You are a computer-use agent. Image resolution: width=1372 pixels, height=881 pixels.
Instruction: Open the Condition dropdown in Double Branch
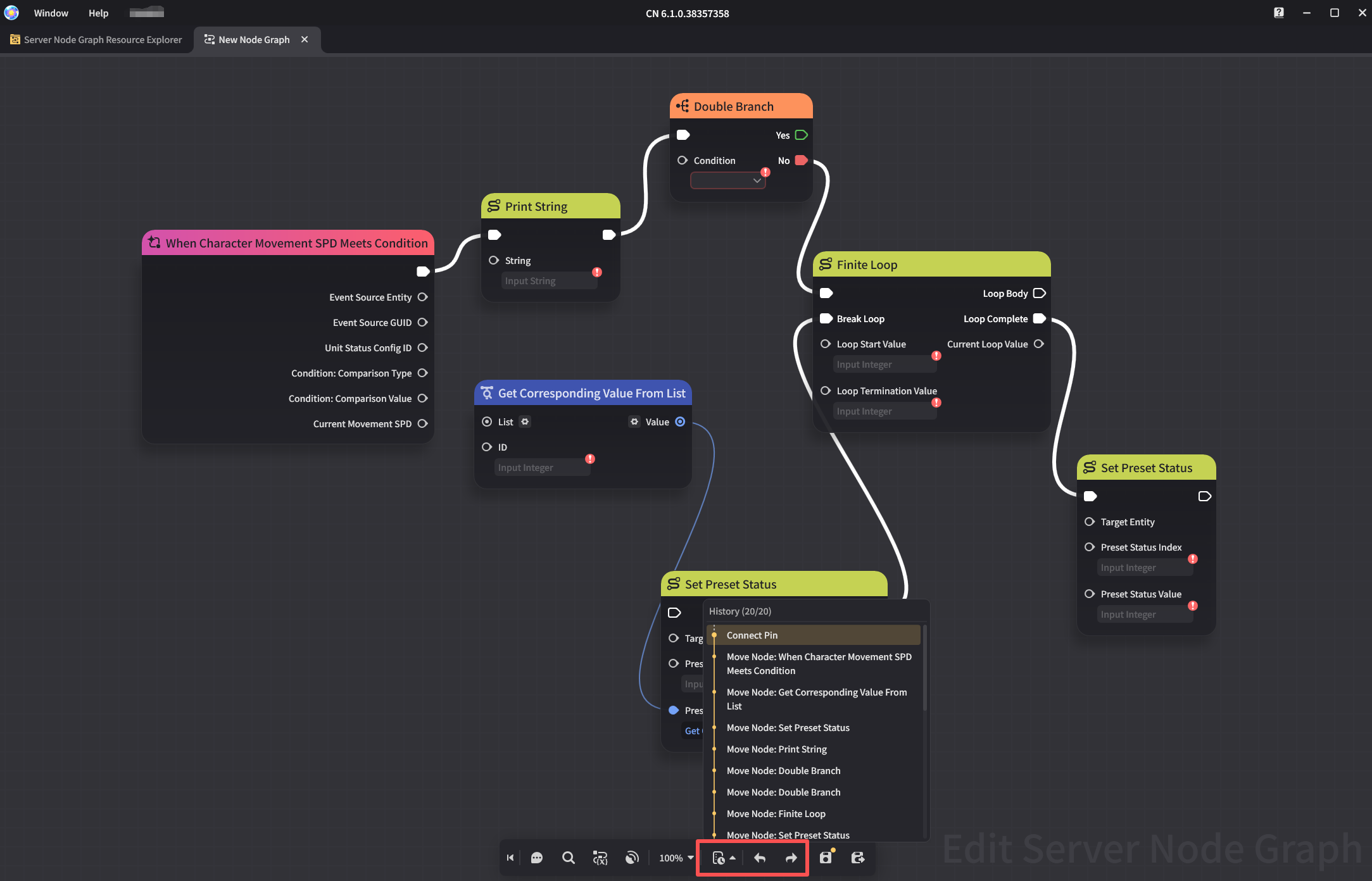[x=727, y=180]
